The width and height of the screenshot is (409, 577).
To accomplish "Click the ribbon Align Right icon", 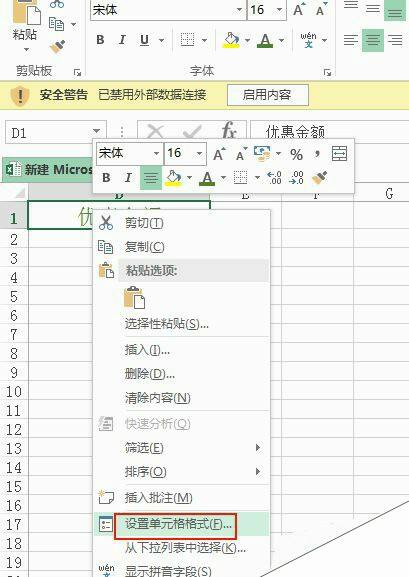I will [x=395, y=40].
